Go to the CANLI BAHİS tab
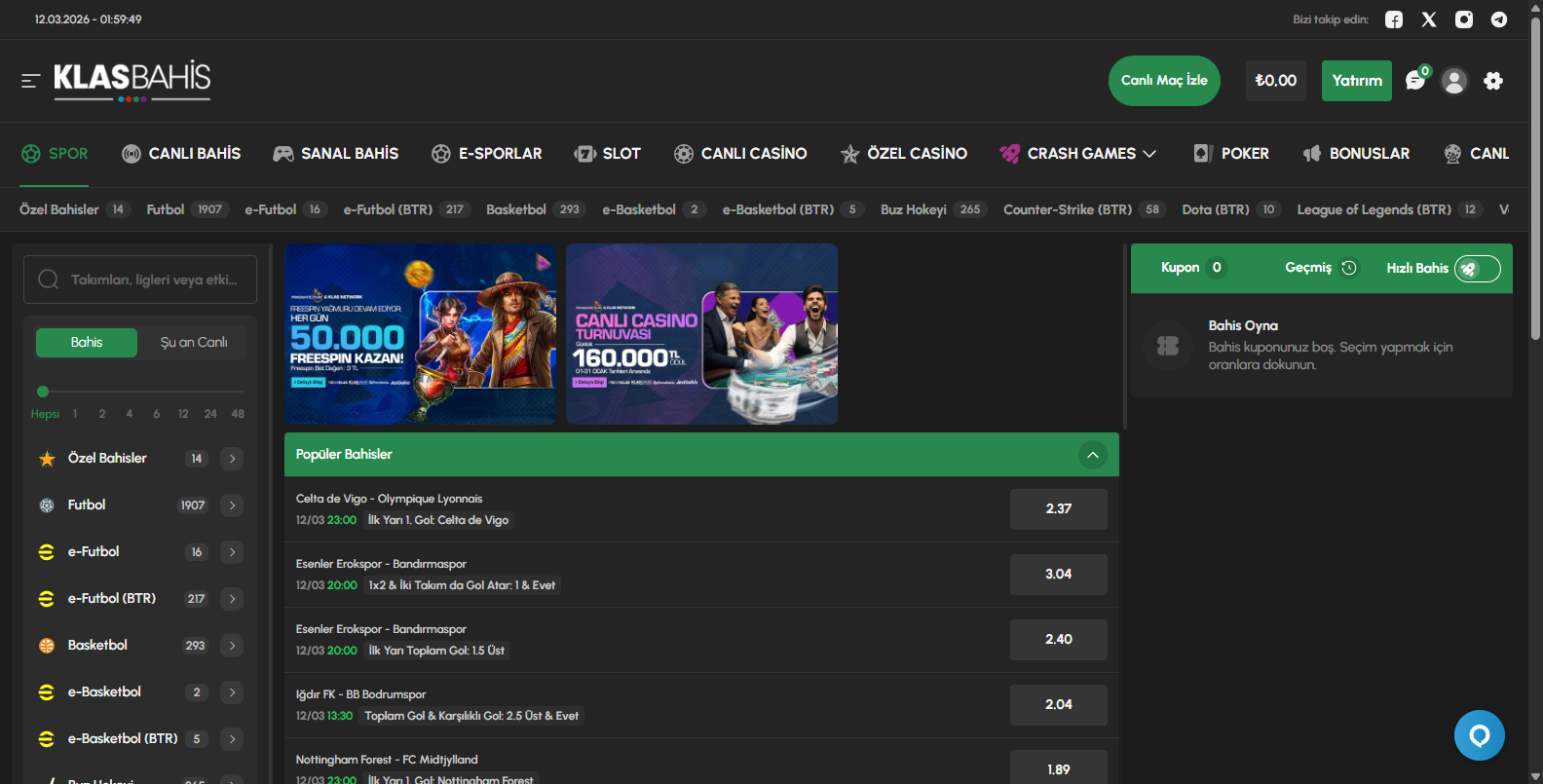Screen dimensions: 1543x784 pos(181,154)
